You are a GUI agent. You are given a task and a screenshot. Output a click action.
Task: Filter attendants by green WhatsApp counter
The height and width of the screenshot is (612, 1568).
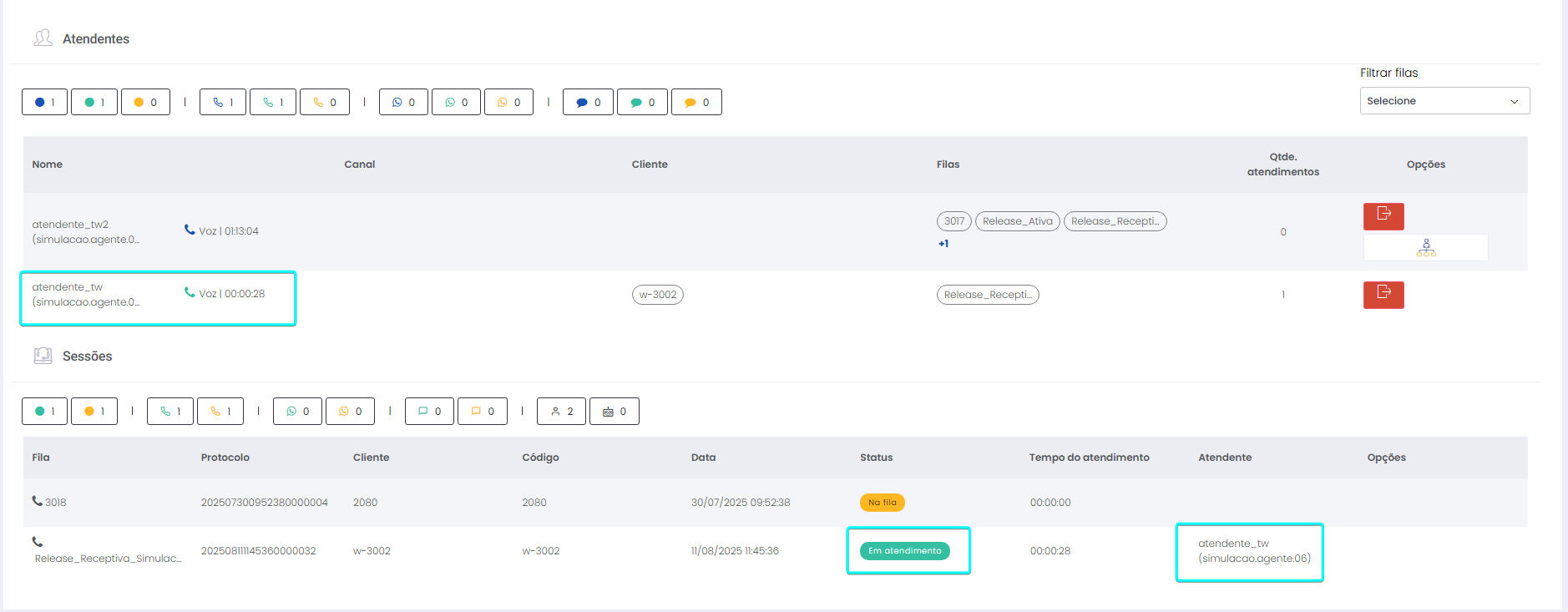(456, 103)
